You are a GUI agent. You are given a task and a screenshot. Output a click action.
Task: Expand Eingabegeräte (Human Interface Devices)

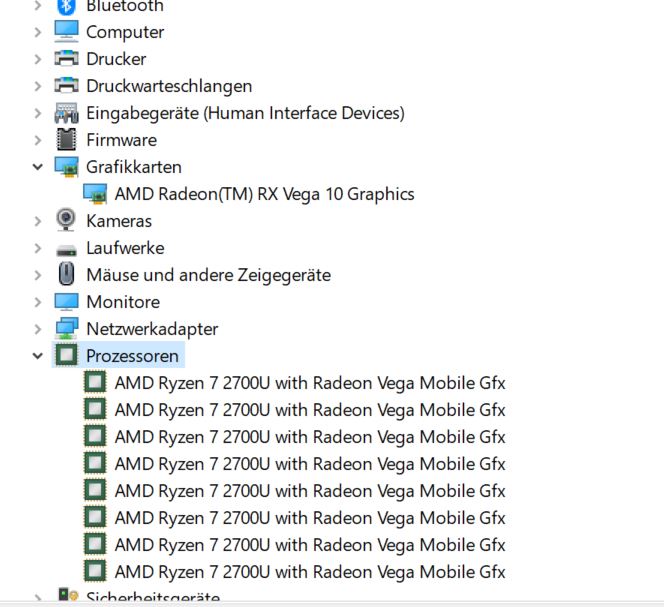point(38,113)
